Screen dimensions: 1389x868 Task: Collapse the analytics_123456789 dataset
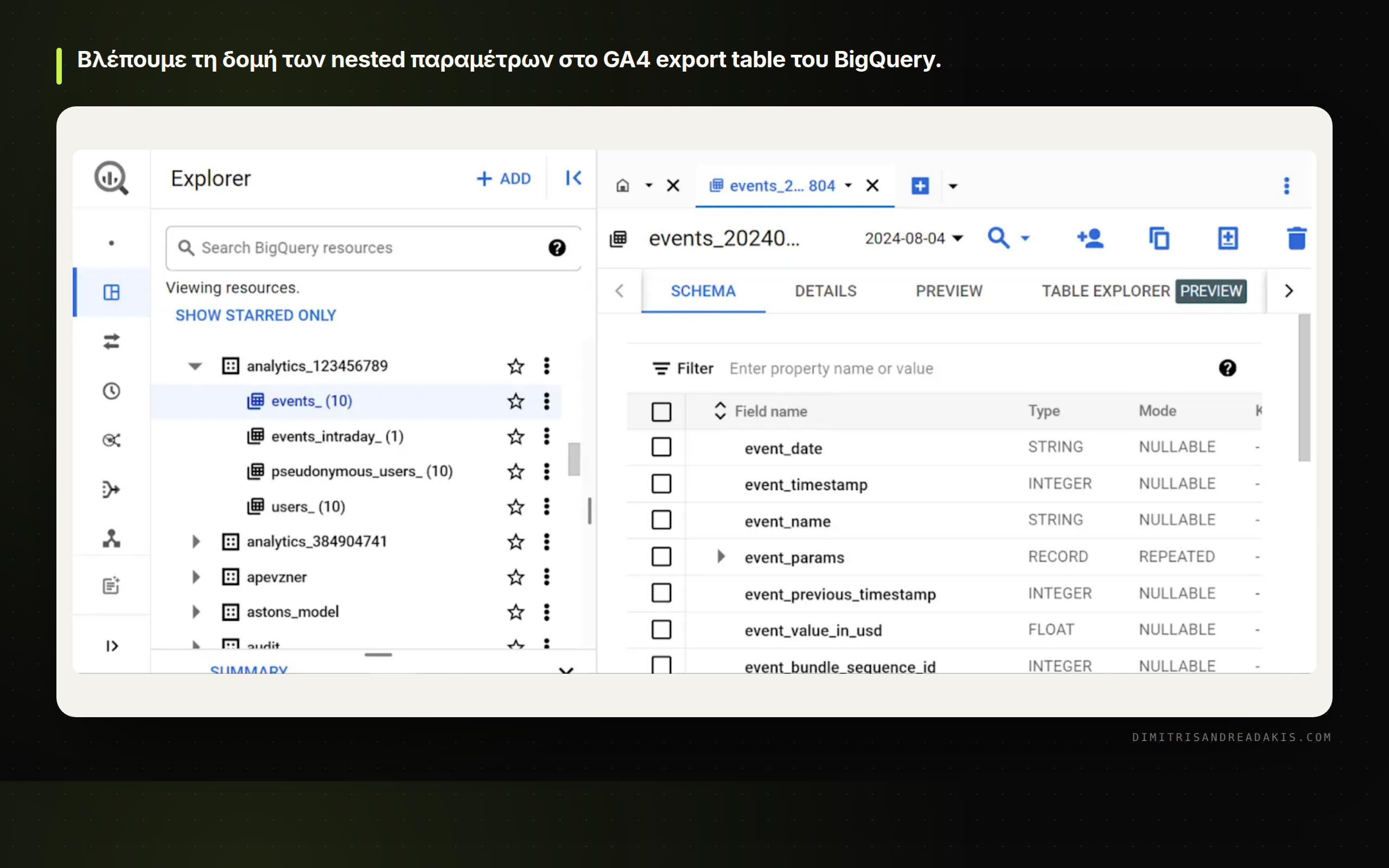pyautogui.click(x=195, y=366)
